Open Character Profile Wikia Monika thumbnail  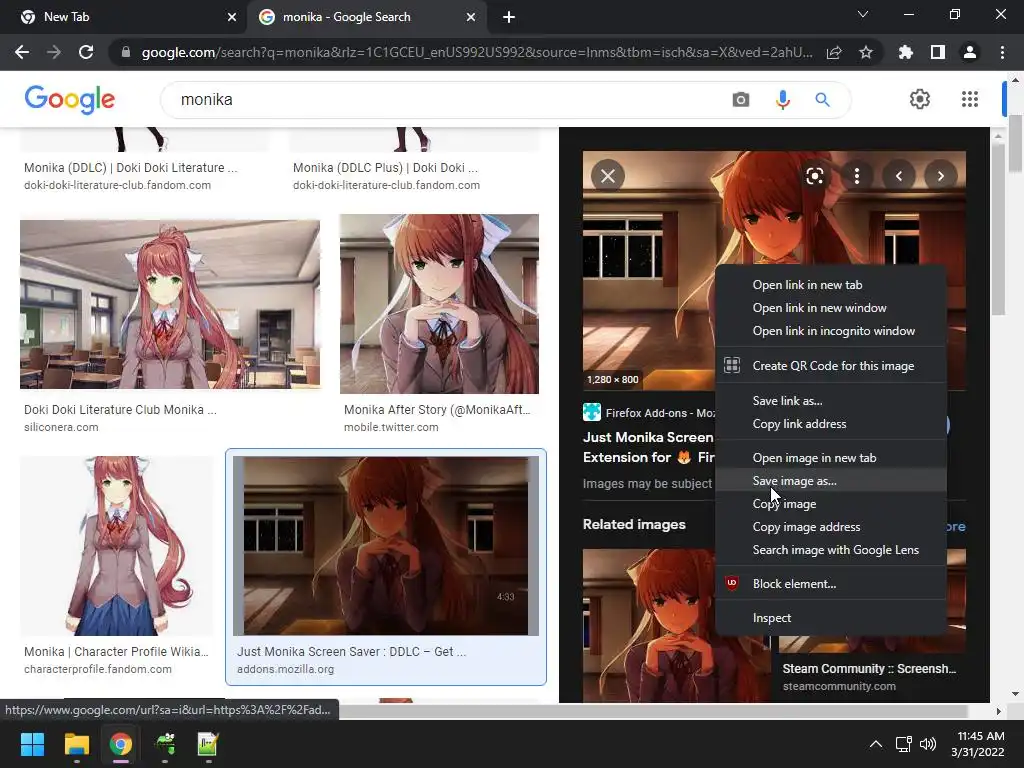pos(116,545)
